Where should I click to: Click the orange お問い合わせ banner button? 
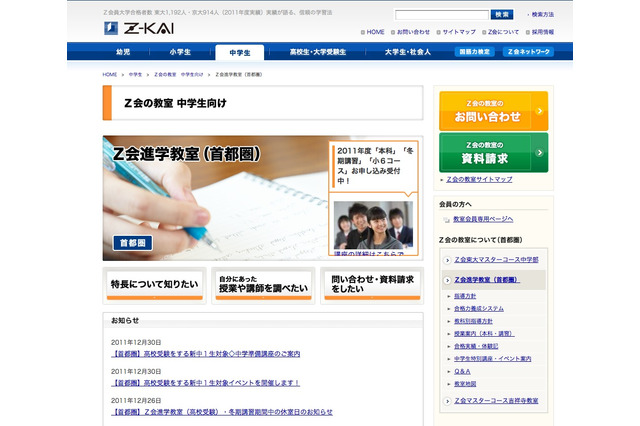point(493,111)
